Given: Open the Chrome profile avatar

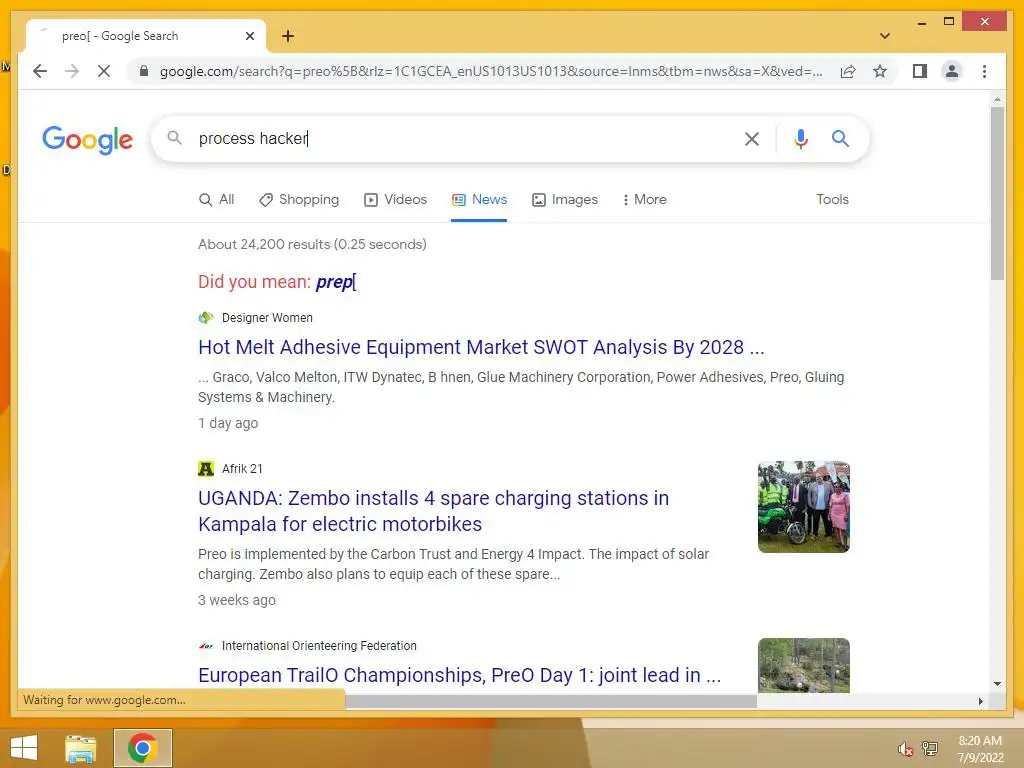Looking at the screenshot, I should tap(952, 71).
